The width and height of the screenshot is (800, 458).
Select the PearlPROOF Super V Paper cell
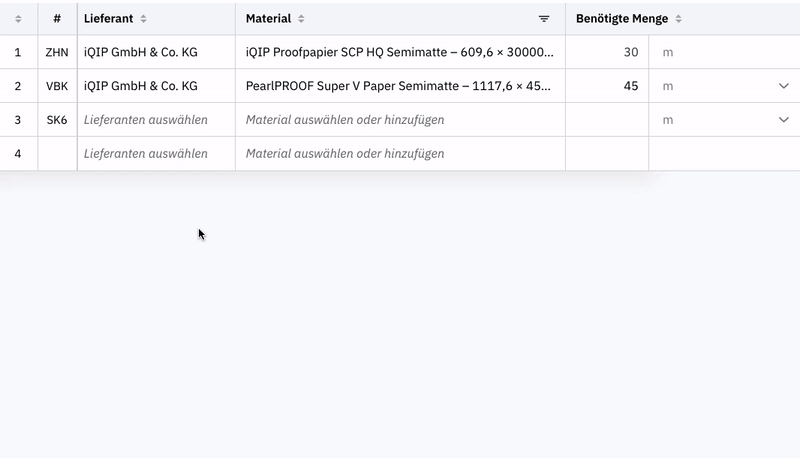tap(400, 86)
